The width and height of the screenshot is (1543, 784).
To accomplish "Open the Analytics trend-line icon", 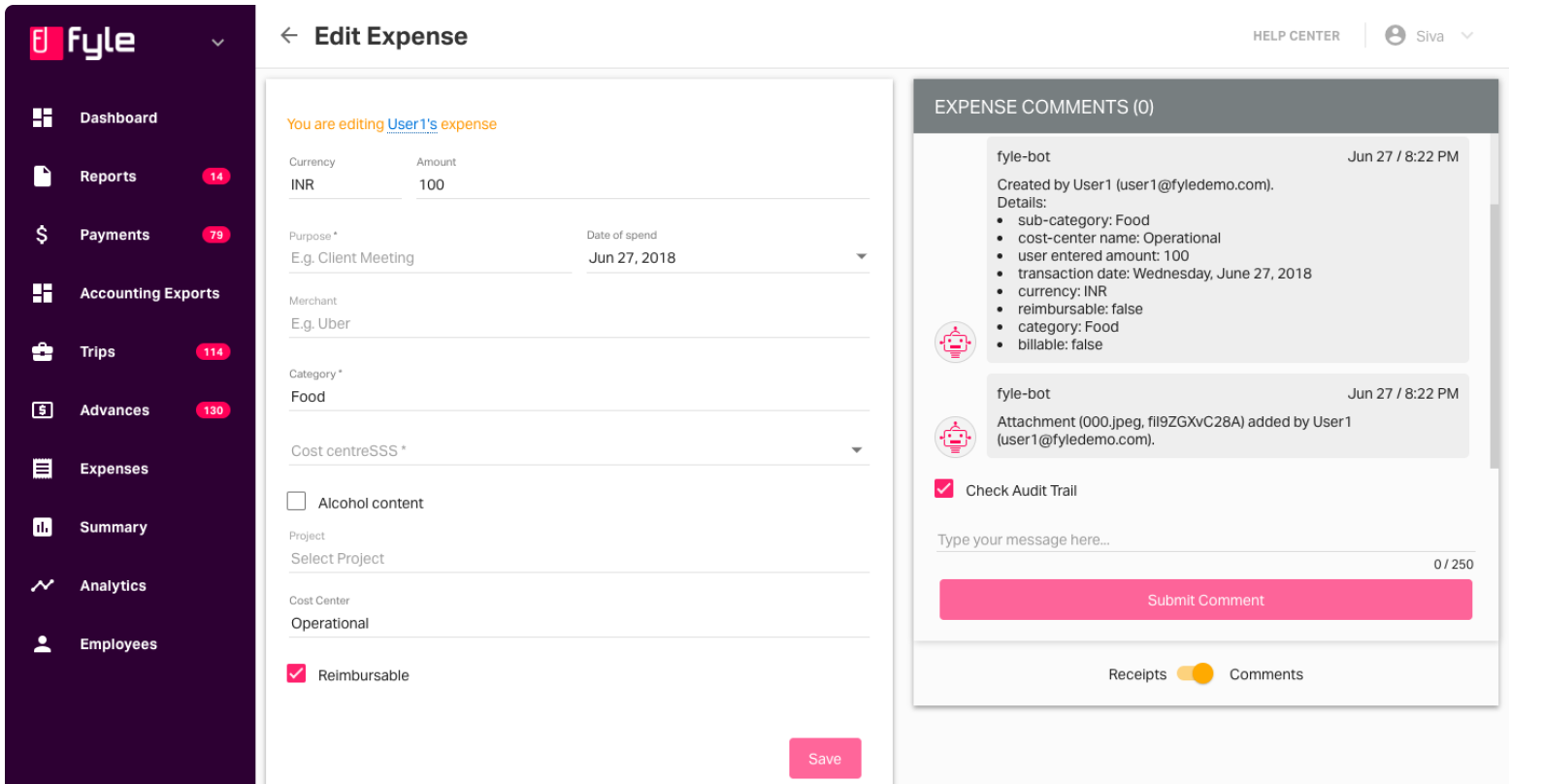I will pyautogui.click(x=43, y=585).
